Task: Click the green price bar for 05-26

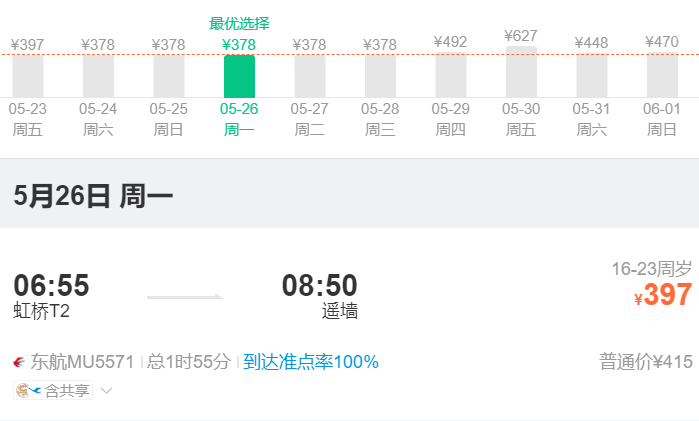Action: point(239,76)
